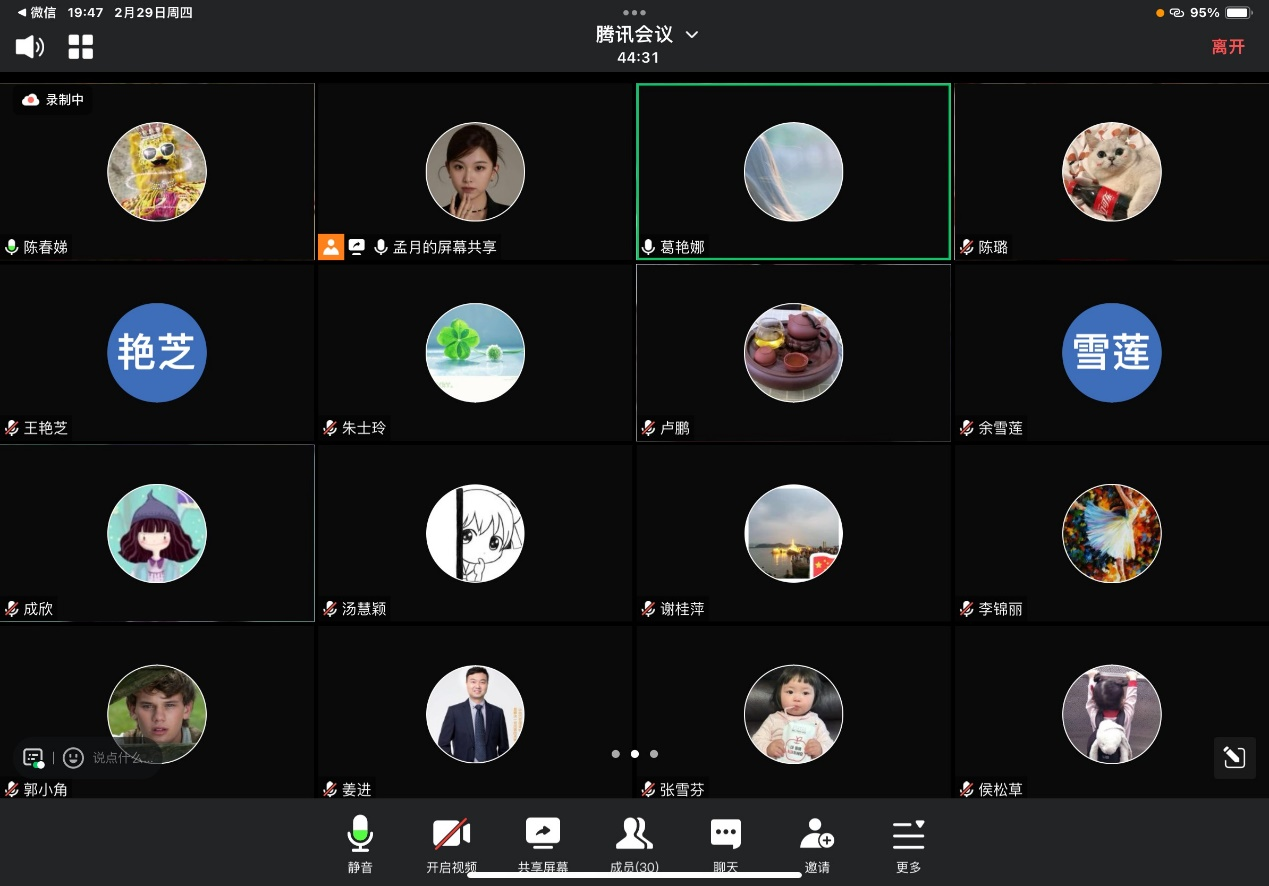Tap the 说点什么 chat input field
Image resolution: width=1269 pixels, height=886 pixels.
120,758
